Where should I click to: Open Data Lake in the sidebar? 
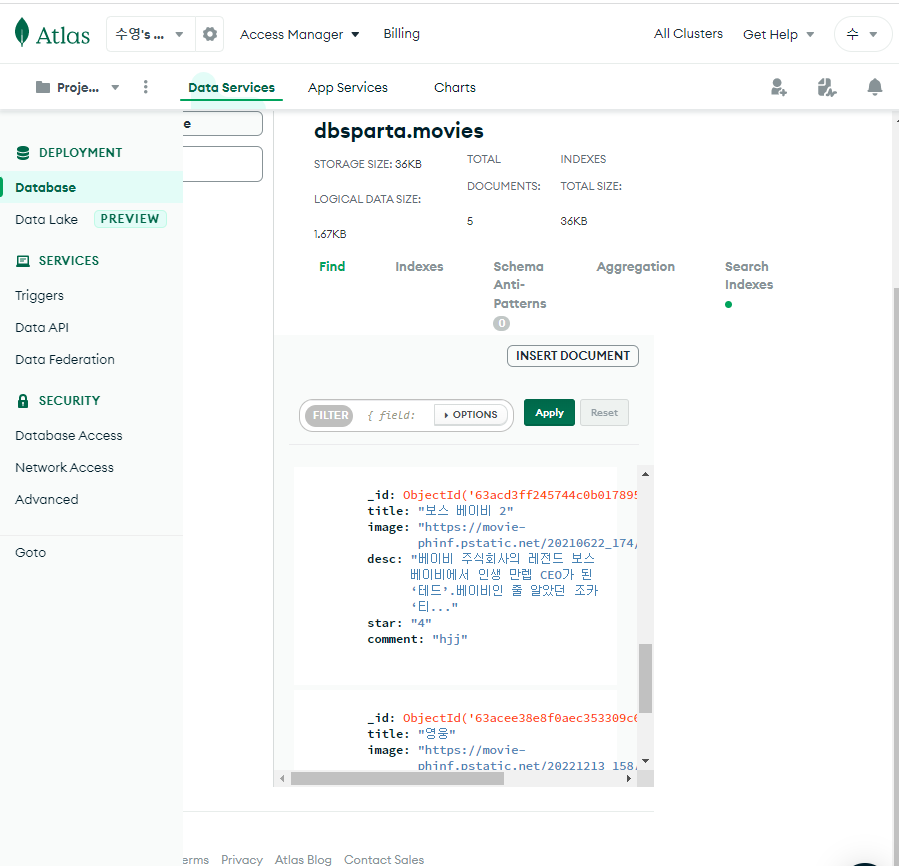[x=46, y=219]
